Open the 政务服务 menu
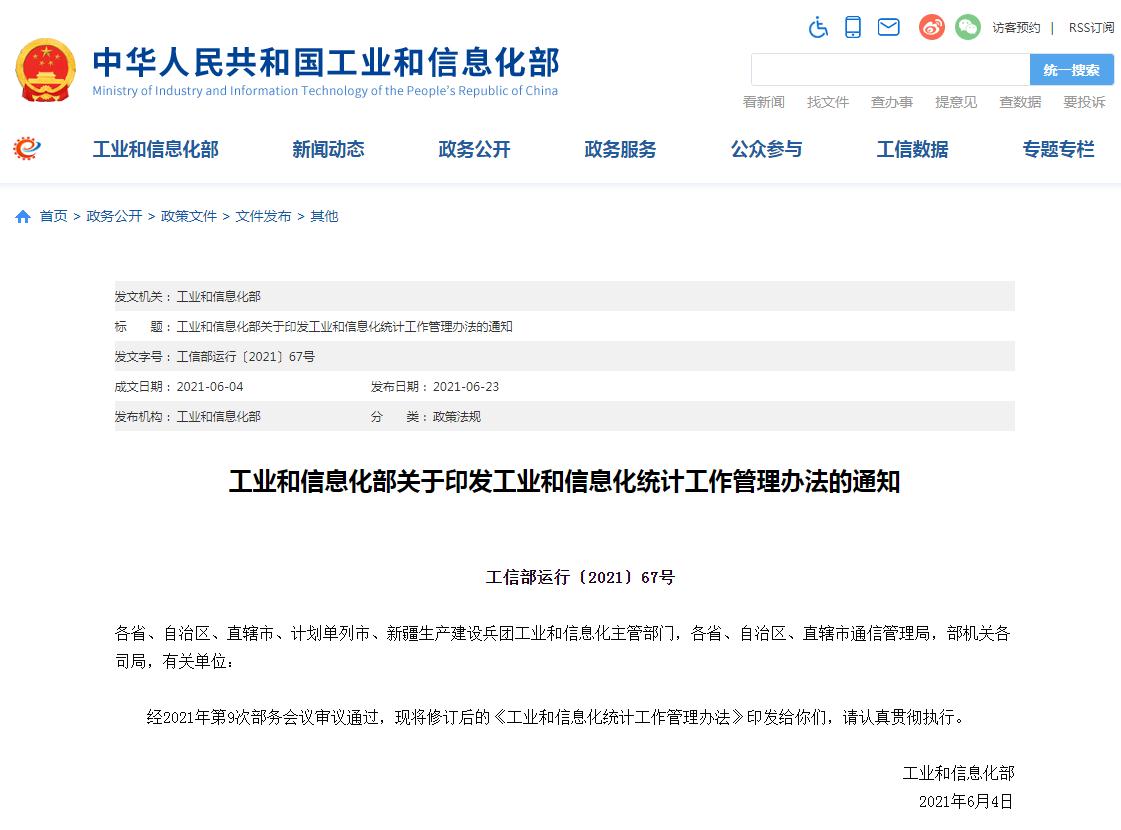1121x830 pixels. click(620, 150)
